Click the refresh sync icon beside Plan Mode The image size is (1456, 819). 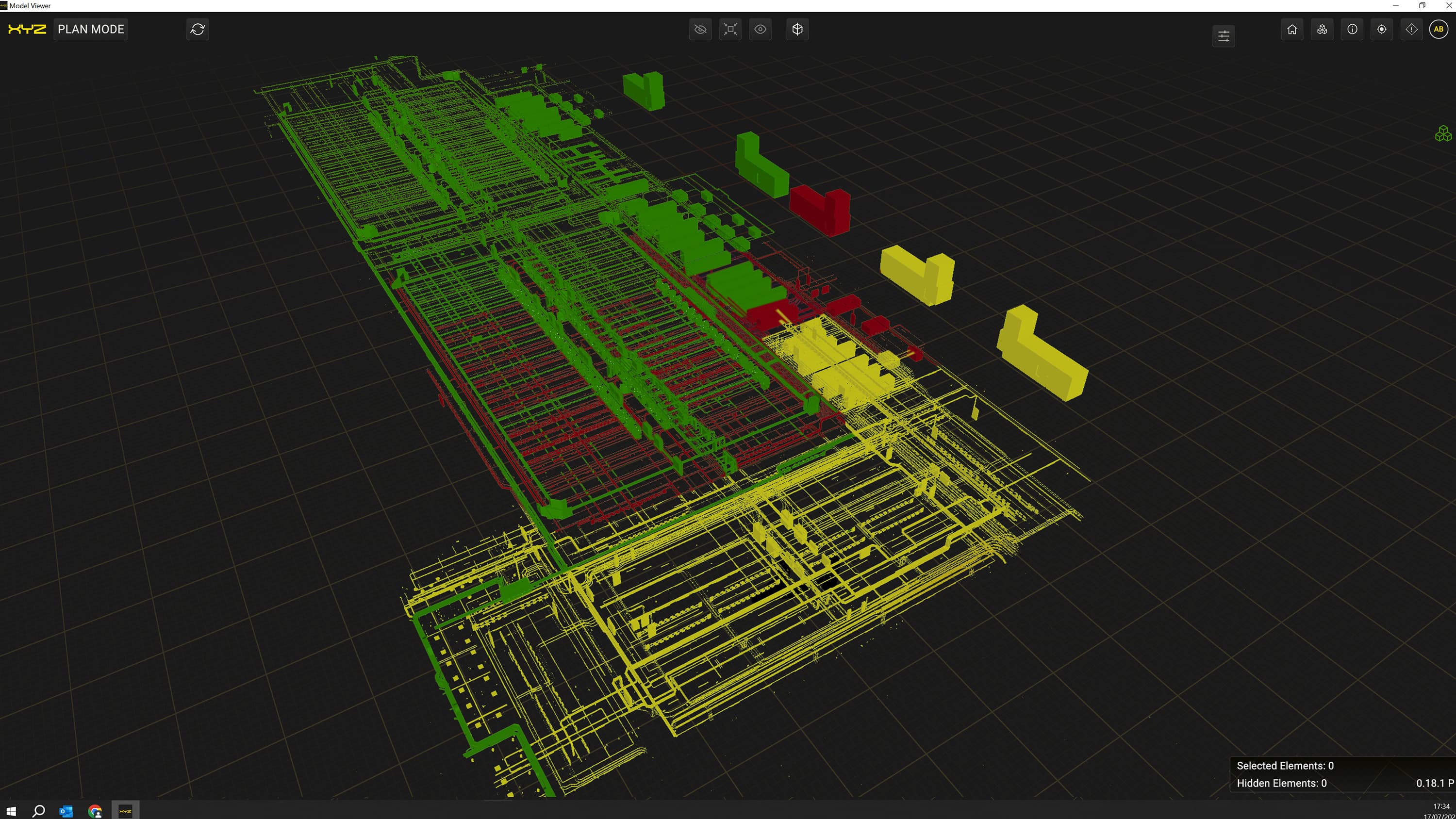198,29
